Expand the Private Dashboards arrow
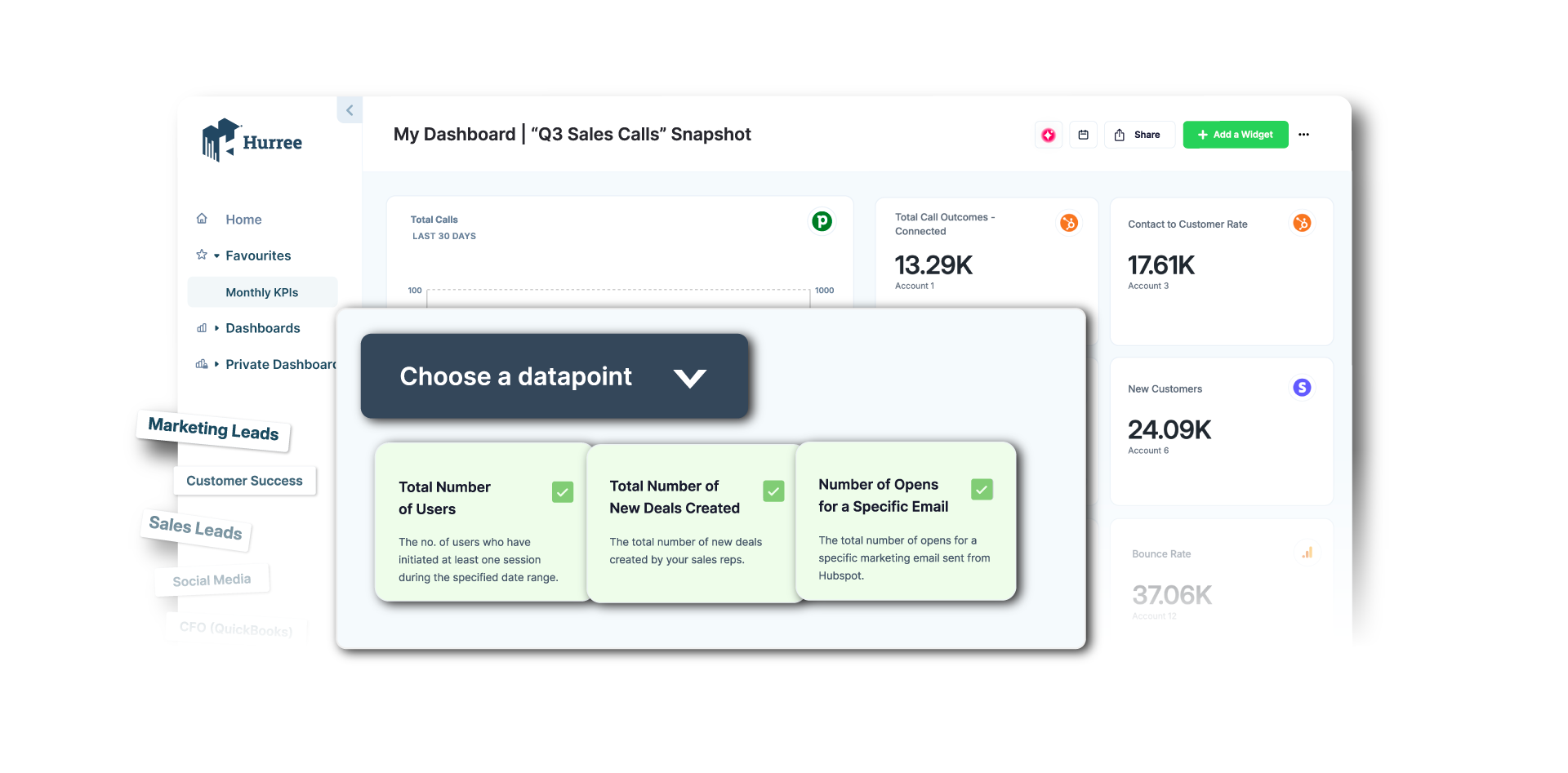 click(x=216, y=364)
